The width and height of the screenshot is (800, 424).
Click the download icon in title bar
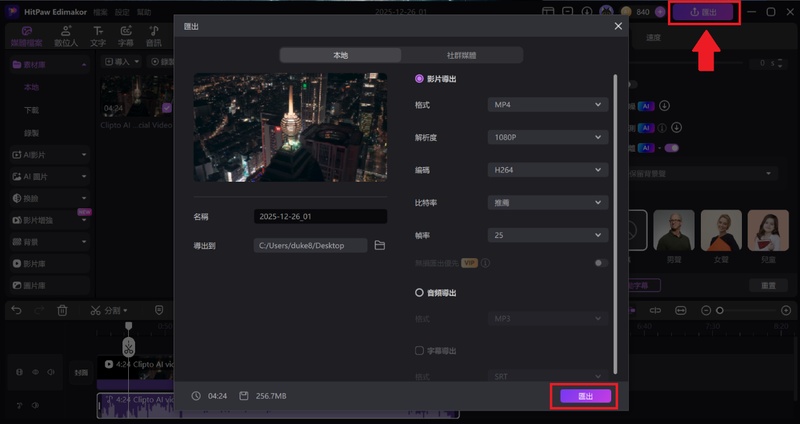pos(587,12)
